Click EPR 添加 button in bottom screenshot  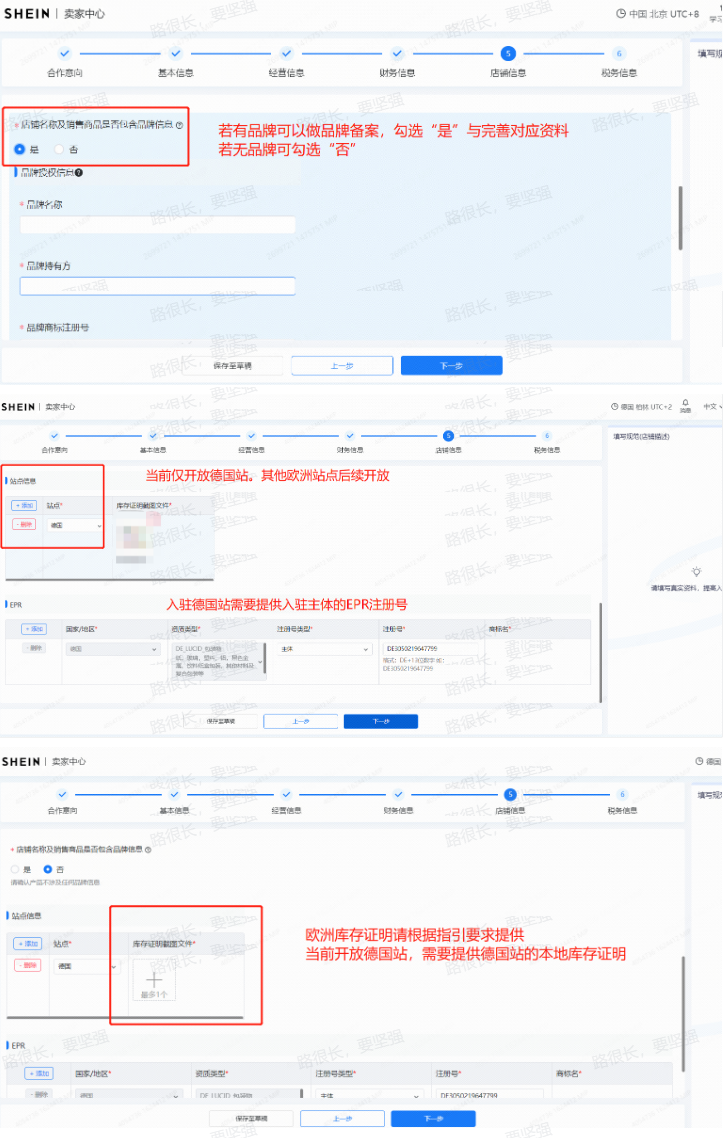38,1073
